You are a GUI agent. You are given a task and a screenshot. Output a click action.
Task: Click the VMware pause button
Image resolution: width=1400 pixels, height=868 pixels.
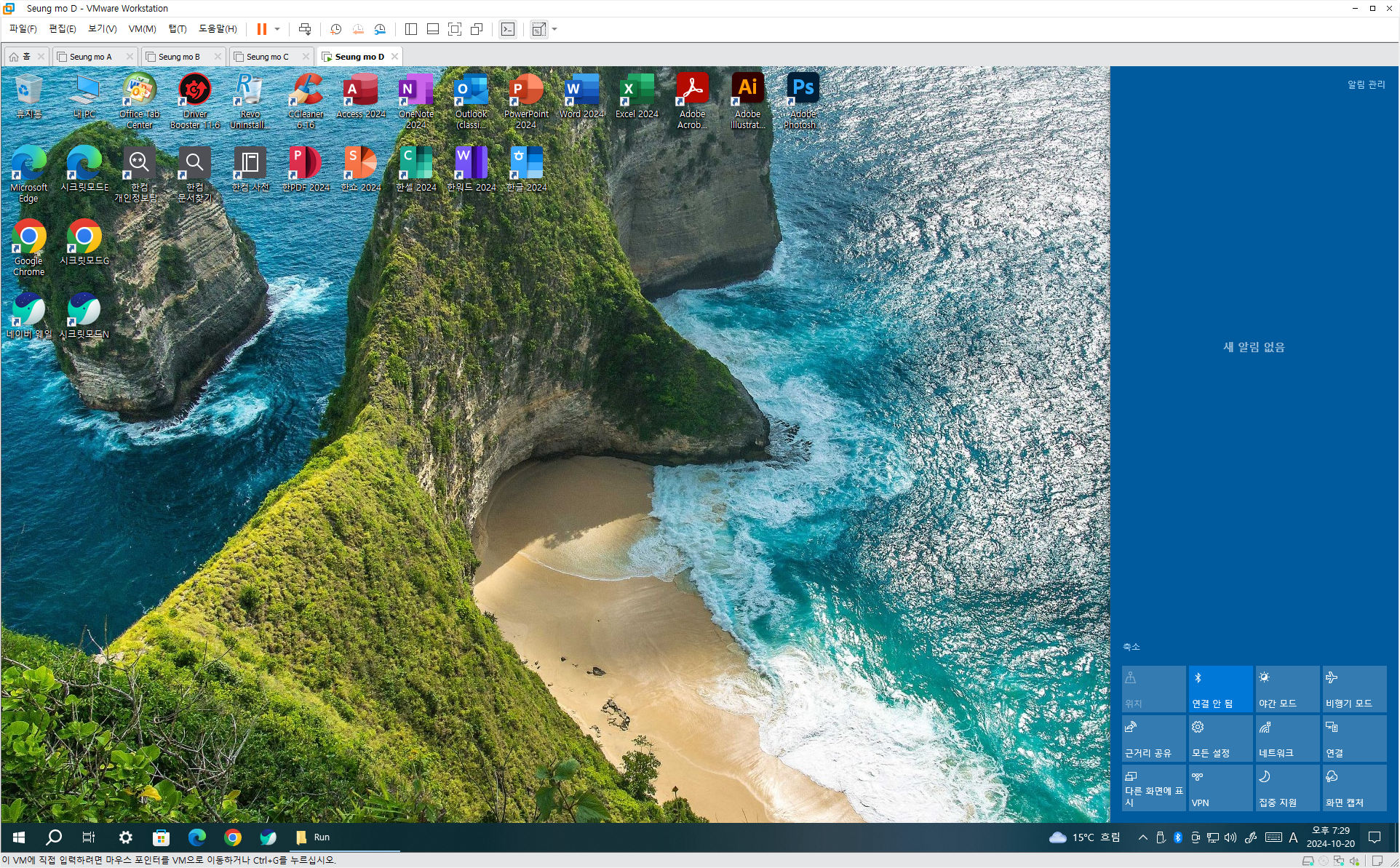(x=261, y=29)
